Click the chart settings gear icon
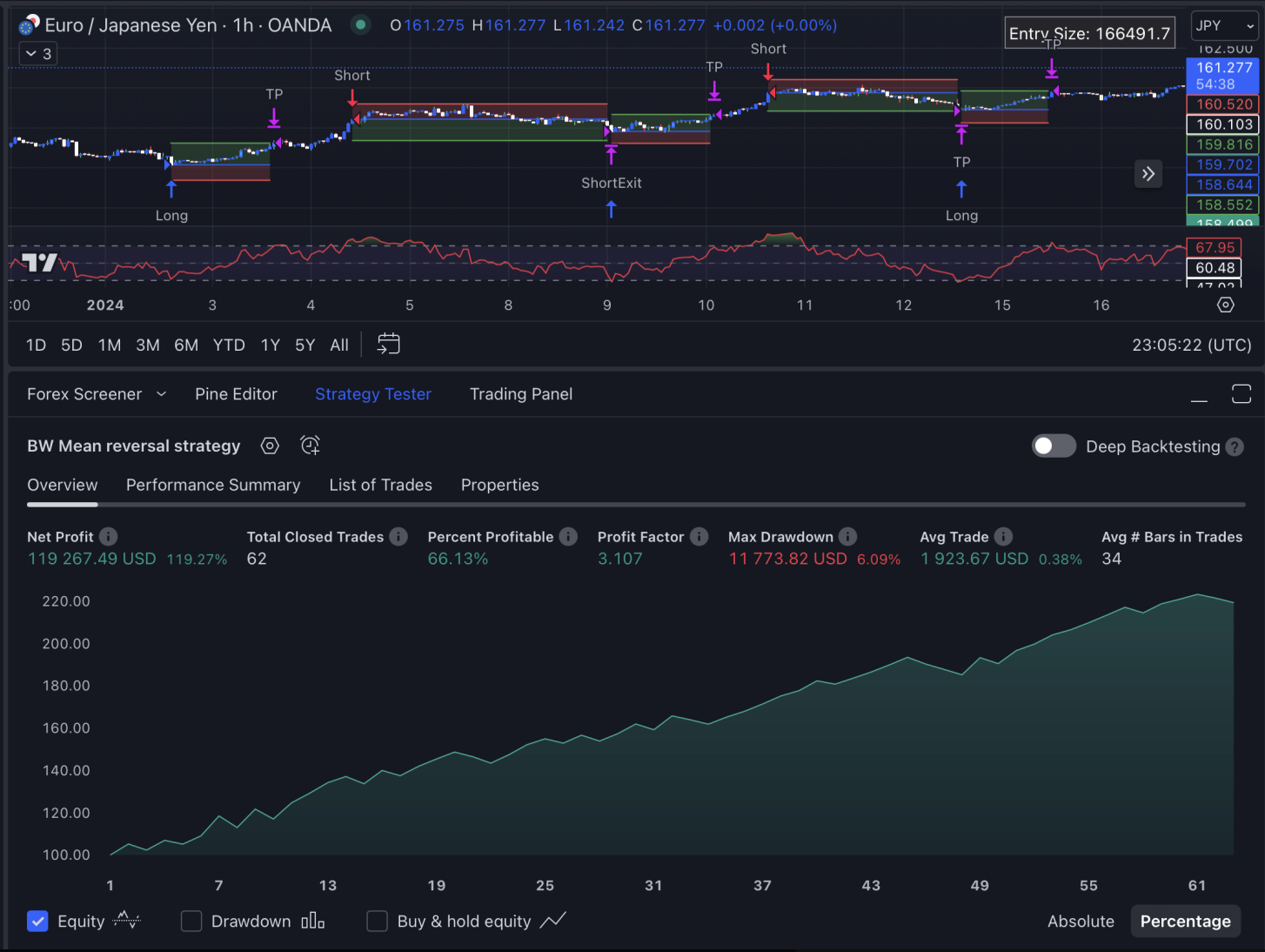 pyautogui.click(x=1225, y=305)
